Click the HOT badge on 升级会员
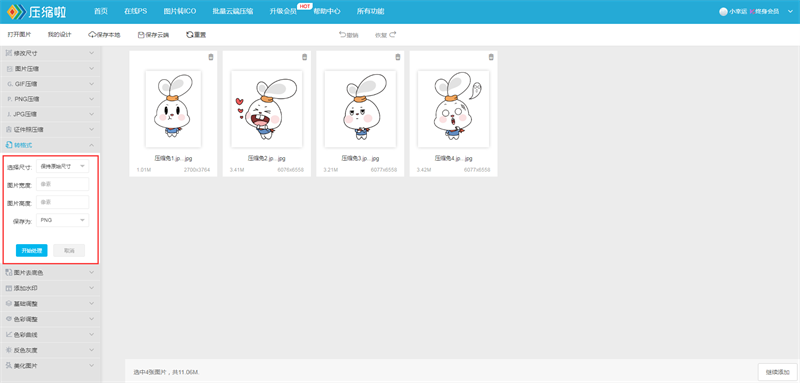Screen dimensions: 800x383 click(305, 6)
